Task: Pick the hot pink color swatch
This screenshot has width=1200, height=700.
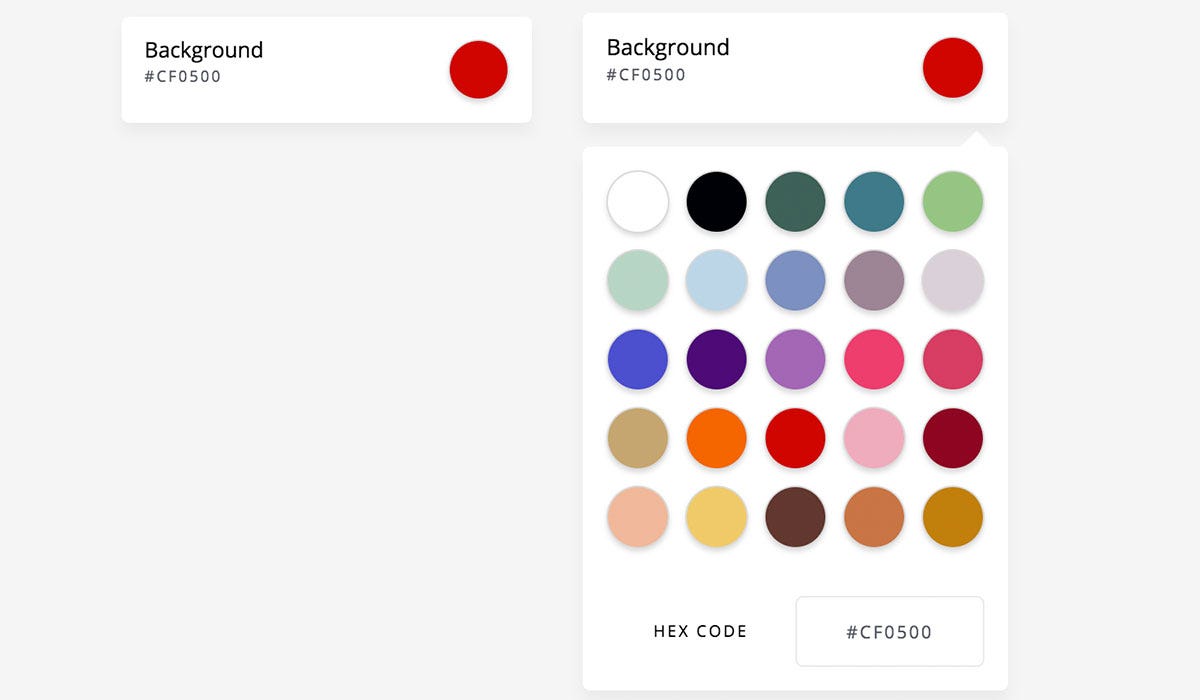Action: [874, 359]
